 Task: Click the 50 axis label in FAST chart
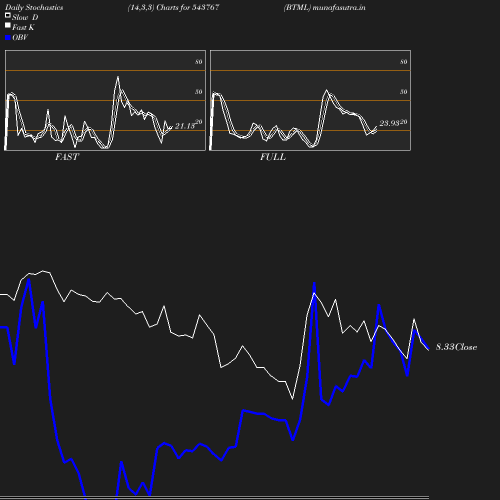(199, 92)
